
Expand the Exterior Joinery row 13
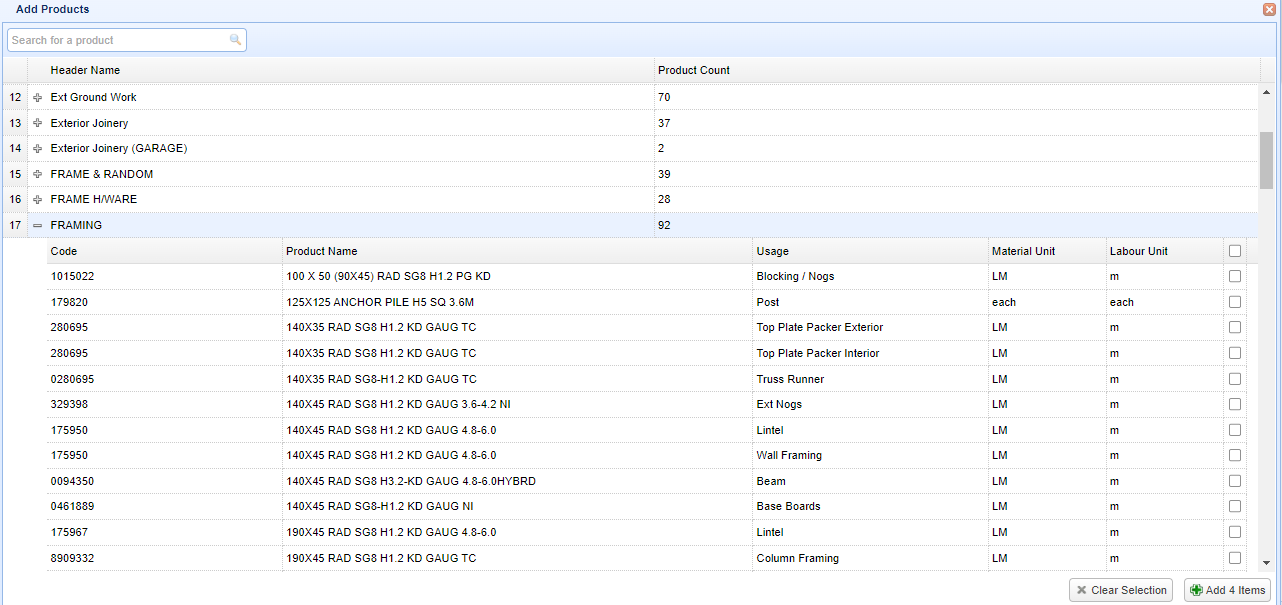[x=38, y=123]
